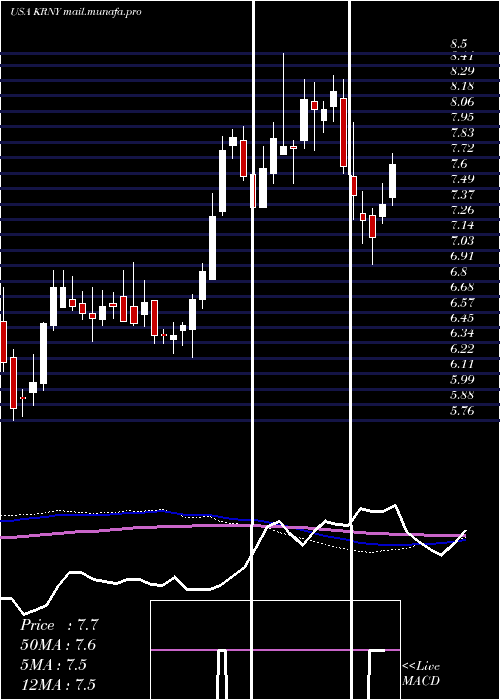Click the 8.29 price axis label
Screen dimensions: 500x700
tap(462, 71)
